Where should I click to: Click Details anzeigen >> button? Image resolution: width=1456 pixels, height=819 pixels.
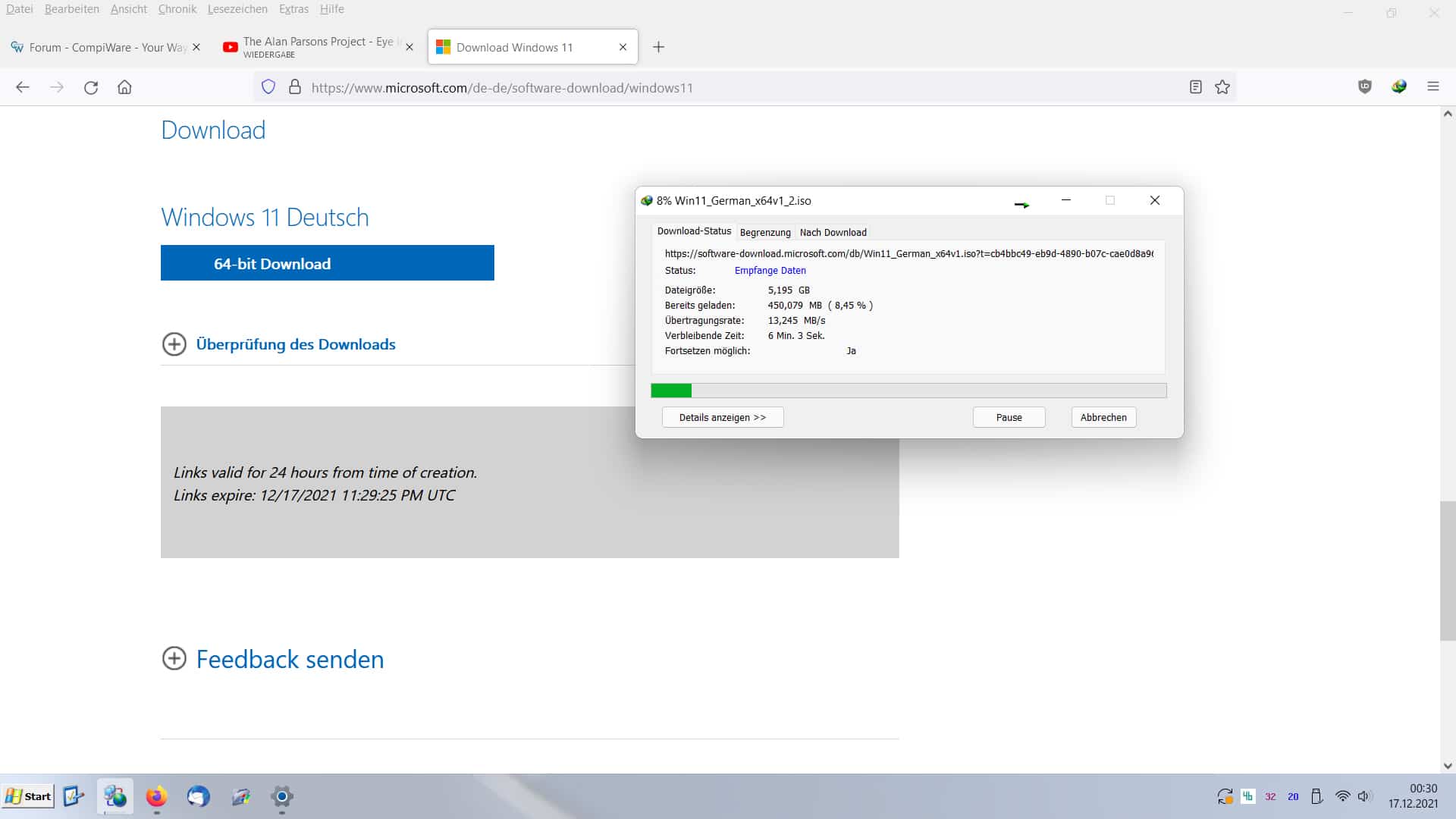723,417
